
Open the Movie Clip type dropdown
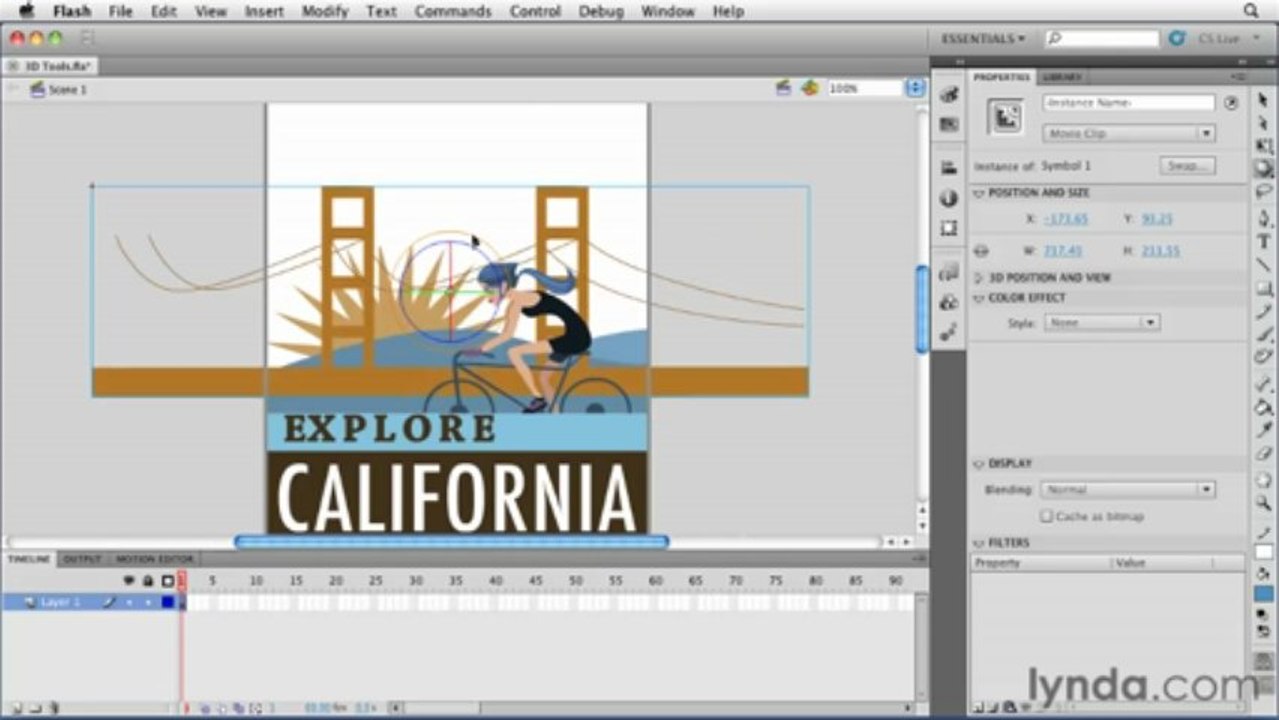[1129, 133]
